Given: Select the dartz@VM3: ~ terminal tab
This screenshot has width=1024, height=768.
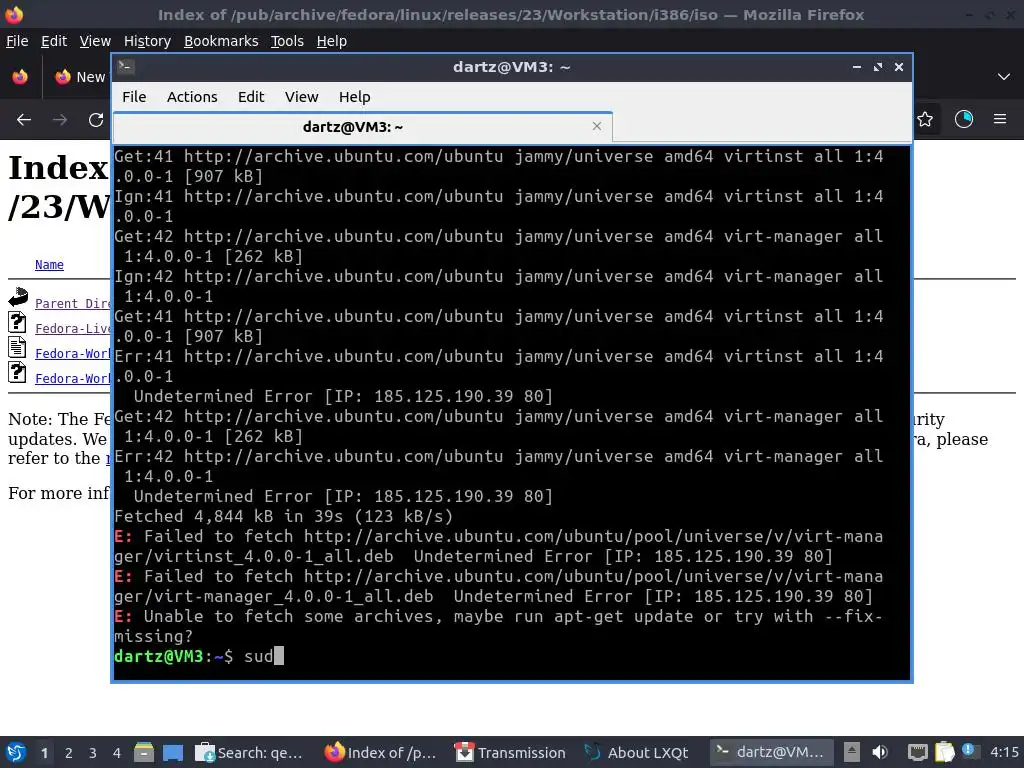Looking at the screenshot, I should 362,127.
